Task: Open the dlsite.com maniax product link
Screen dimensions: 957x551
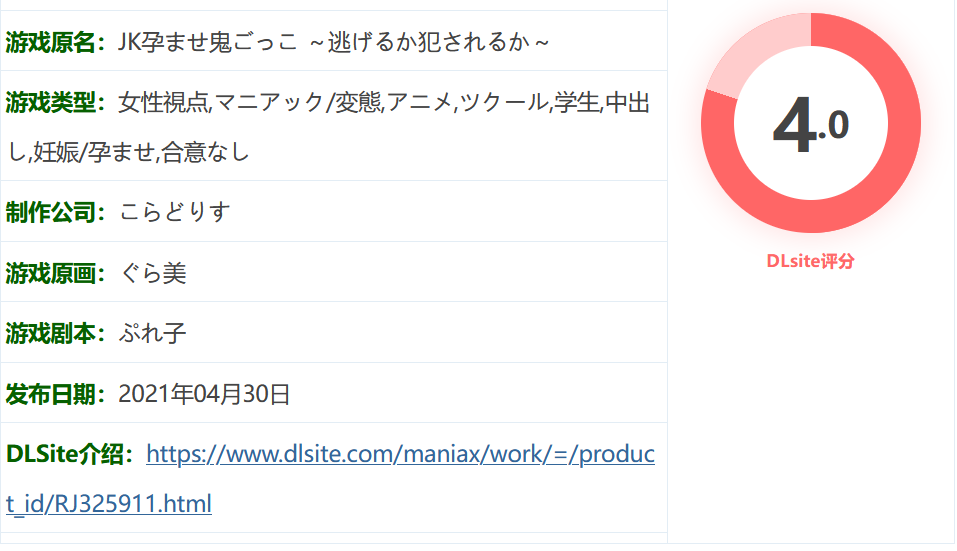Action: (400, 455)
